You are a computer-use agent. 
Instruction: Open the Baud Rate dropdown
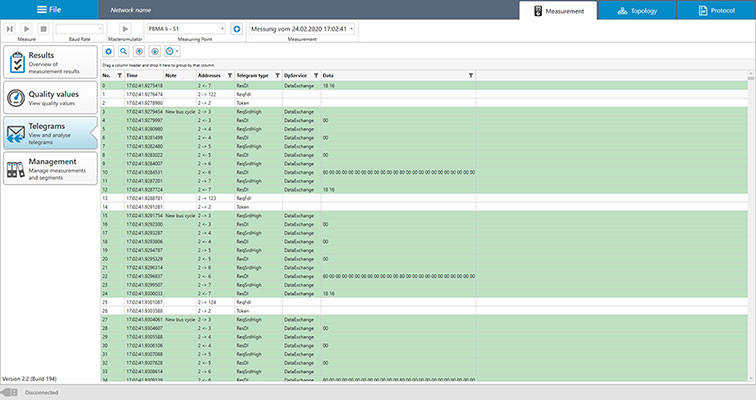pyautogui.click(x=80, y=29)
